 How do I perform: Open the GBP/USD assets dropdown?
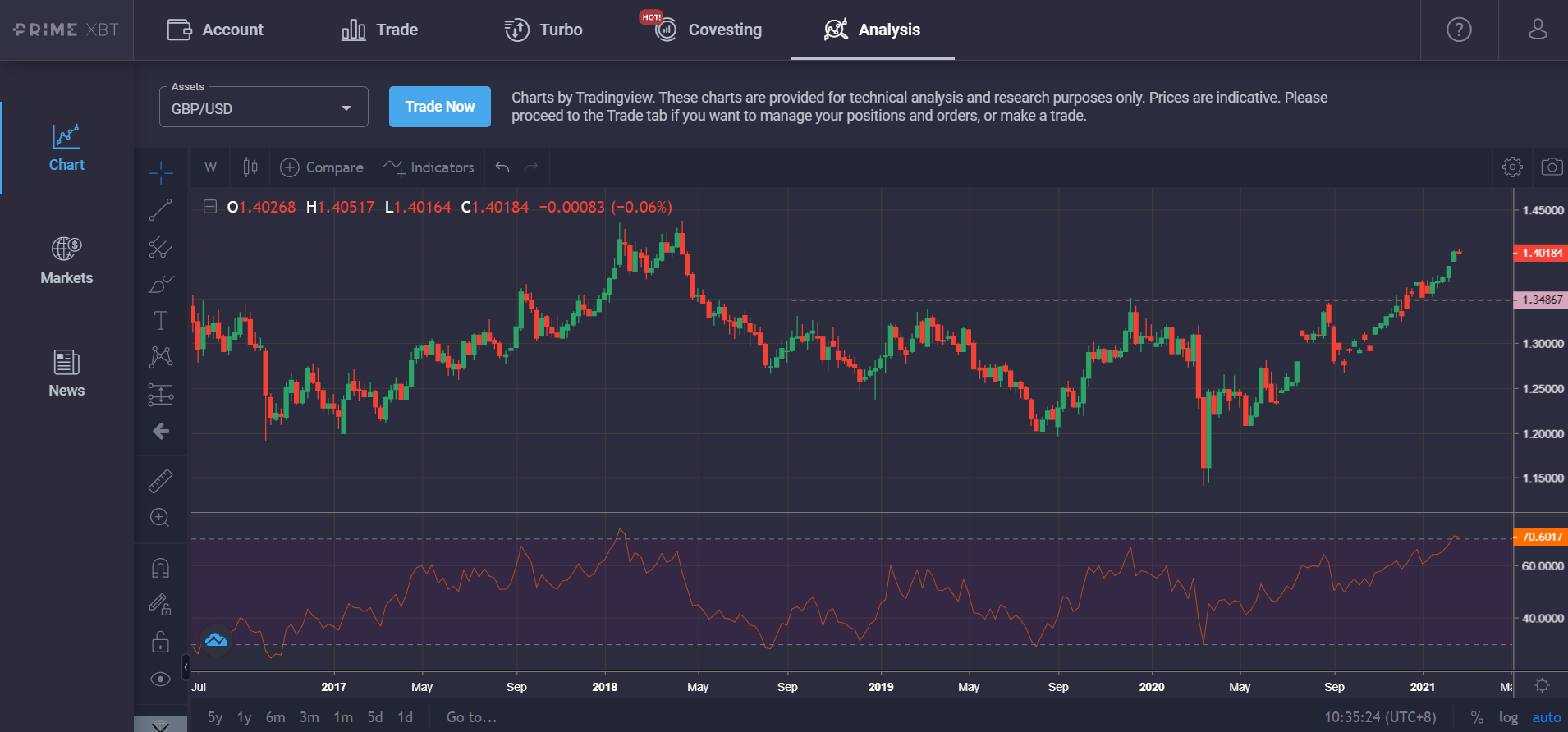click(x=264, y=108)
